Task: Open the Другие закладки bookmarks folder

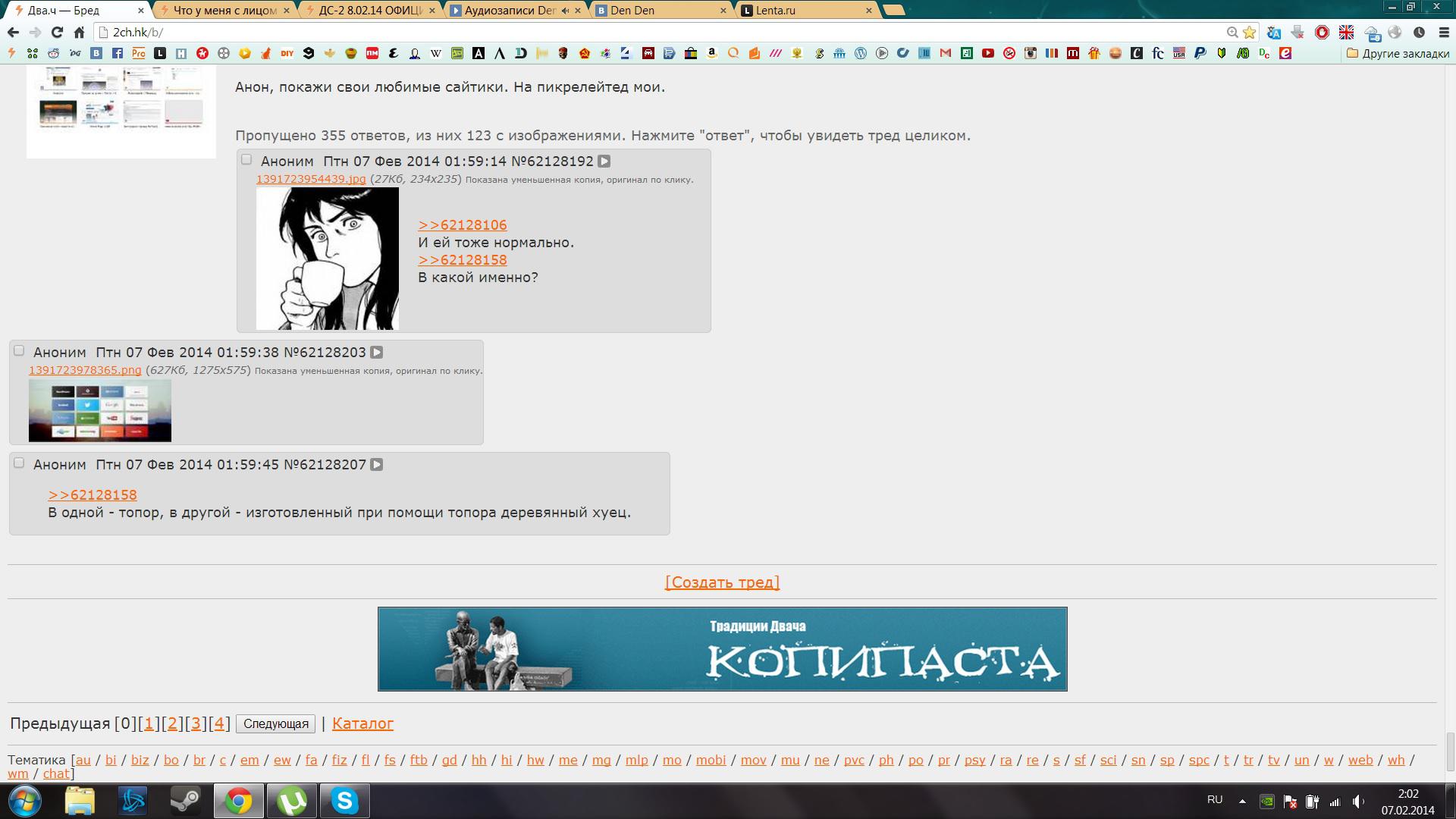Action: coord(1398,53)
